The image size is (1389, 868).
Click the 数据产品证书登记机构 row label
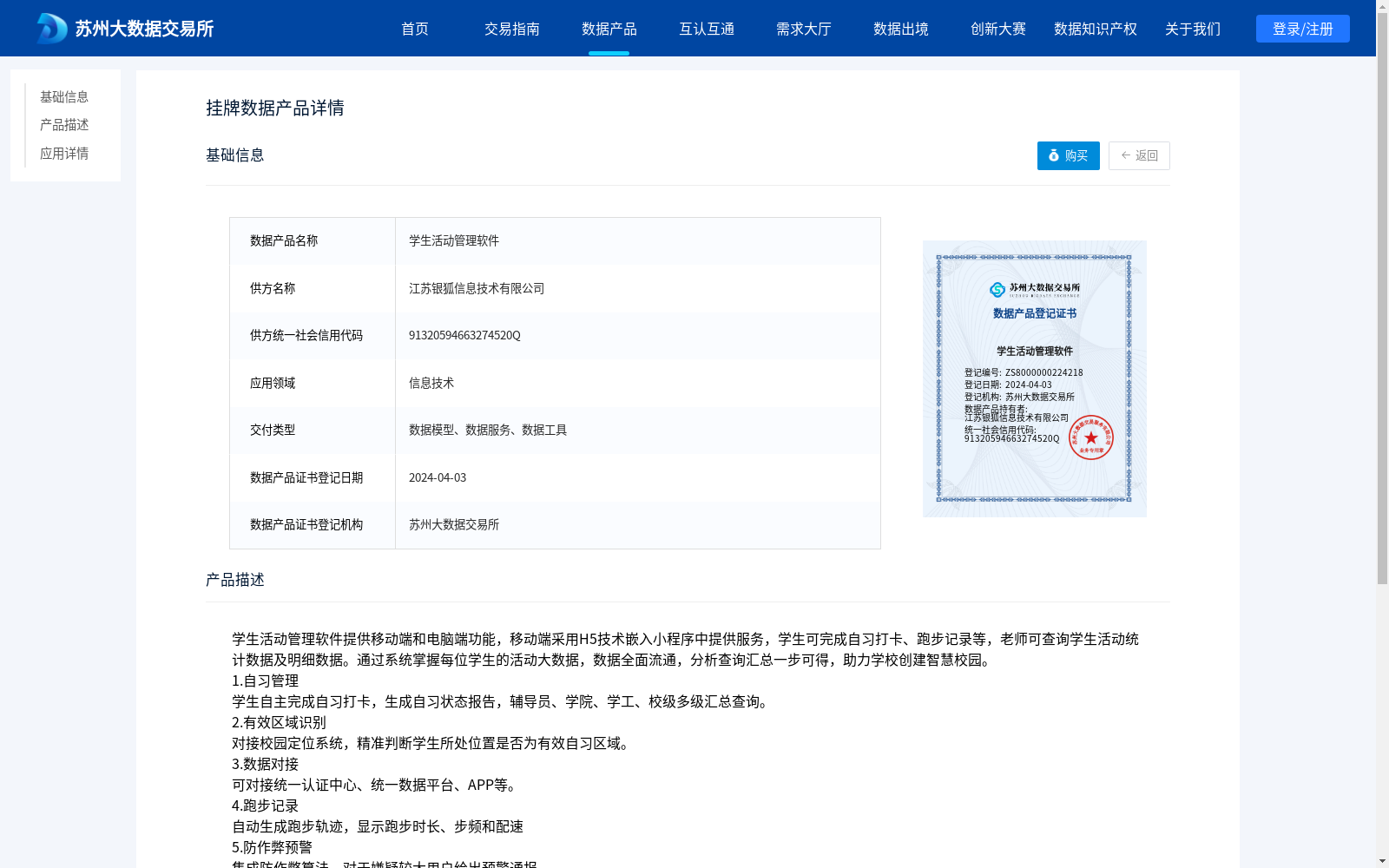click(x=306, y=524)
